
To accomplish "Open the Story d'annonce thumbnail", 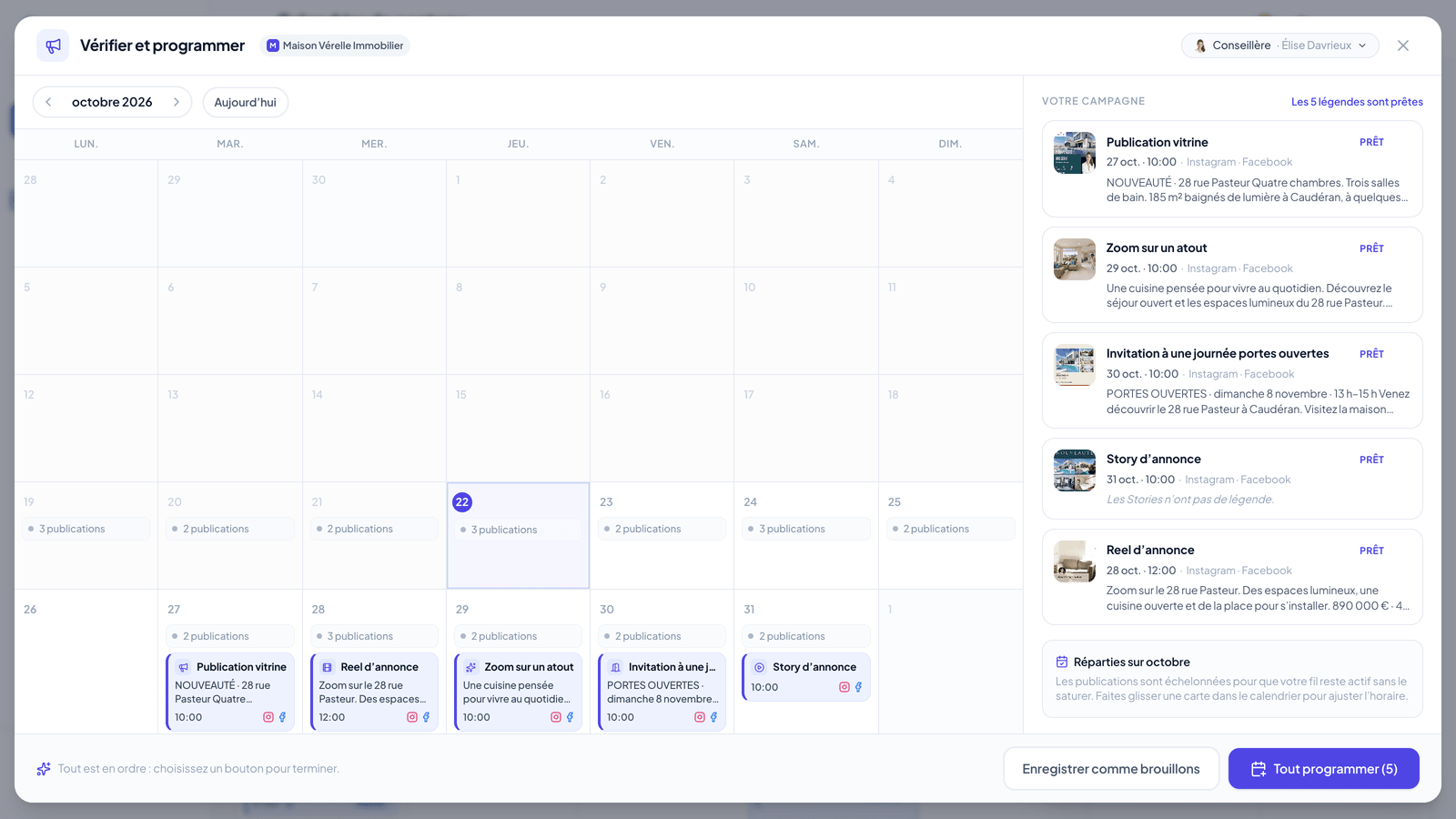I will [1075, 470].
